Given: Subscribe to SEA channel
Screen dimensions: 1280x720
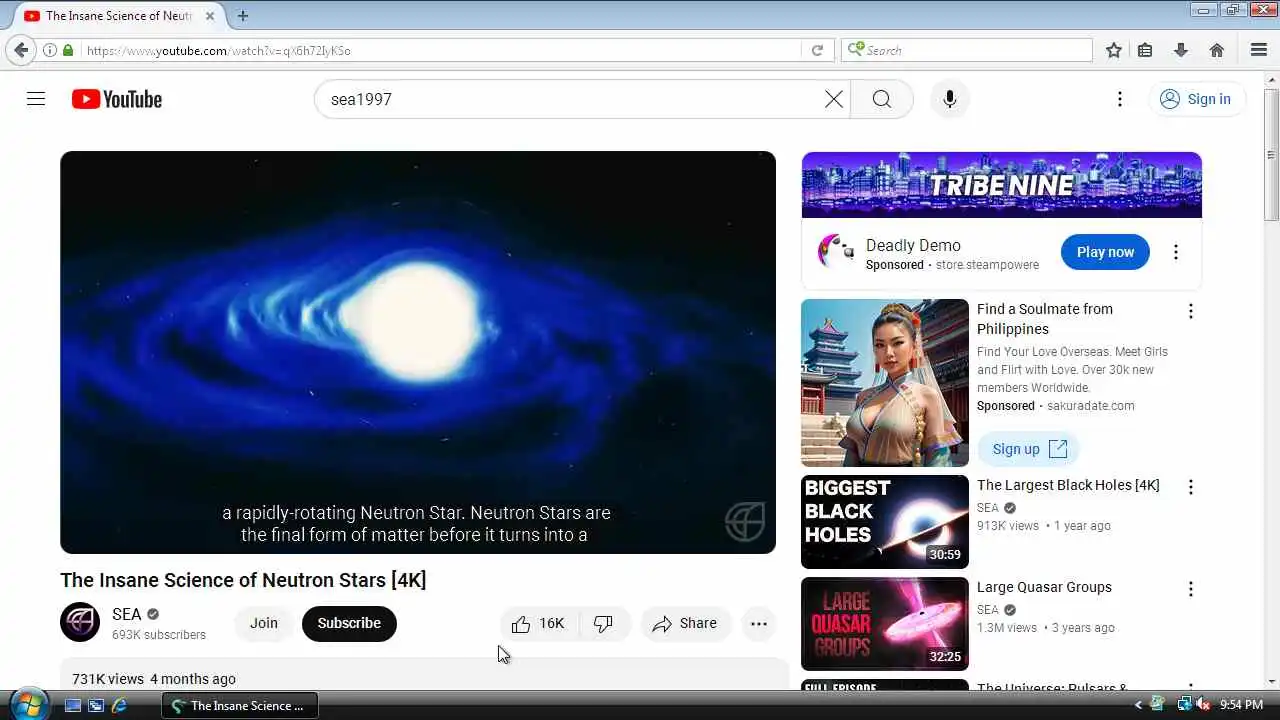Looking at the screenshot, I should (x=349, y=623).
